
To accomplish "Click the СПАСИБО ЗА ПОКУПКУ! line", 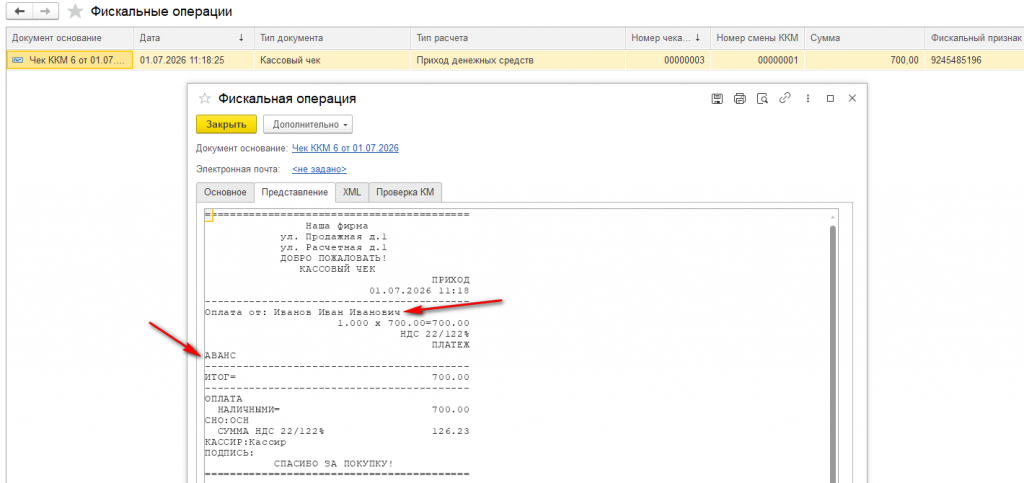I will (334, 463).
